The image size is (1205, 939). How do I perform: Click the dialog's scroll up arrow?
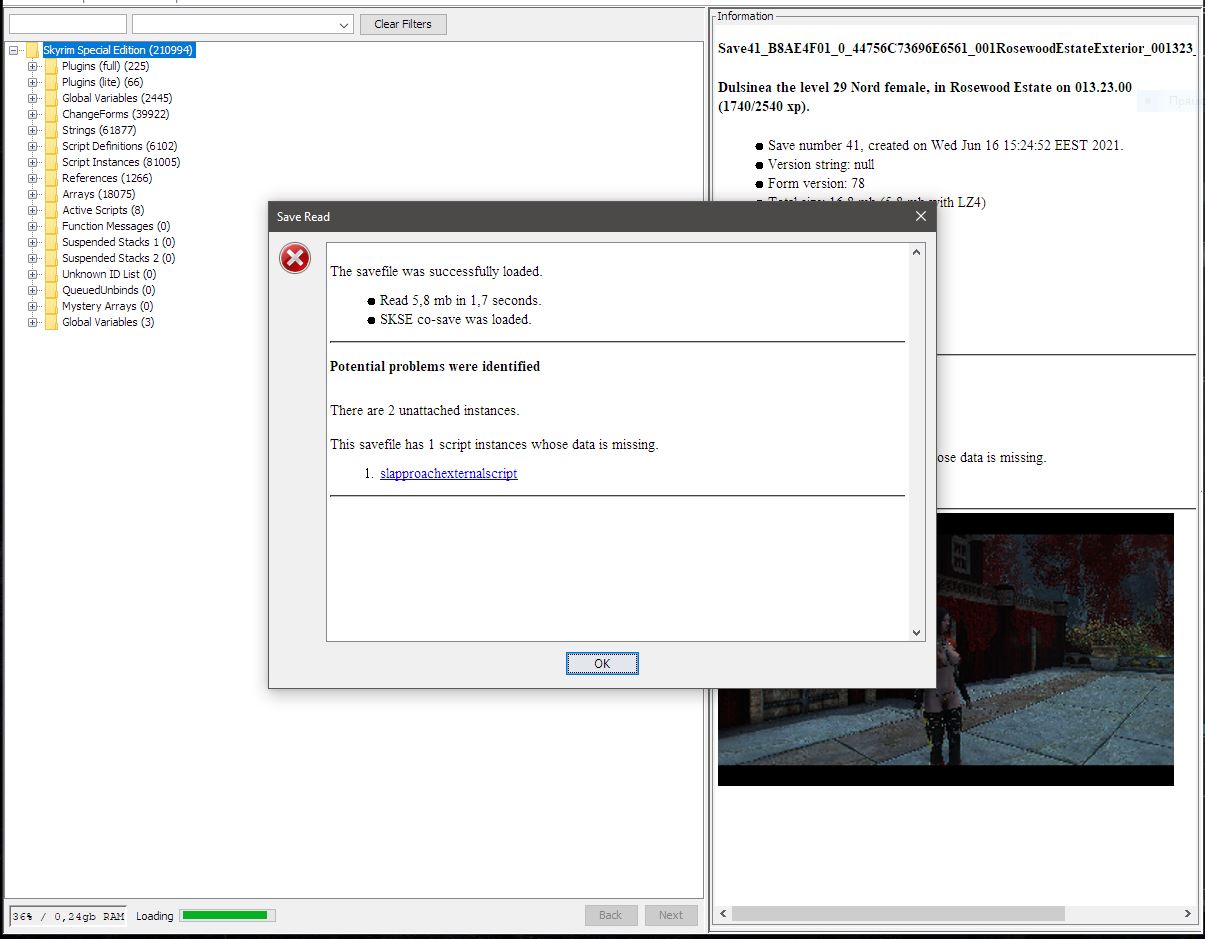tap(917, 253)
